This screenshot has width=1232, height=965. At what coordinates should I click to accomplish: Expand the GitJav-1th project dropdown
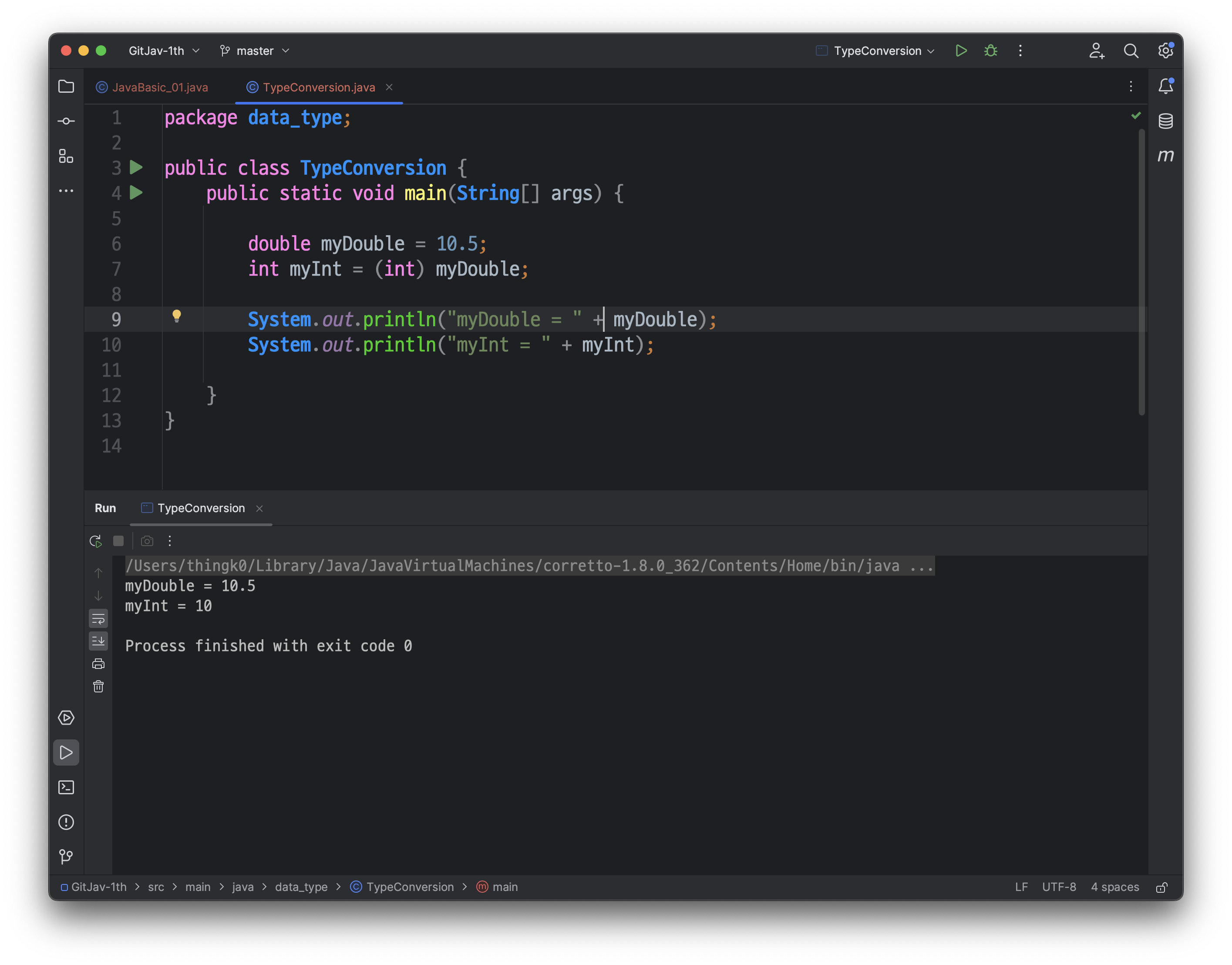164,51
